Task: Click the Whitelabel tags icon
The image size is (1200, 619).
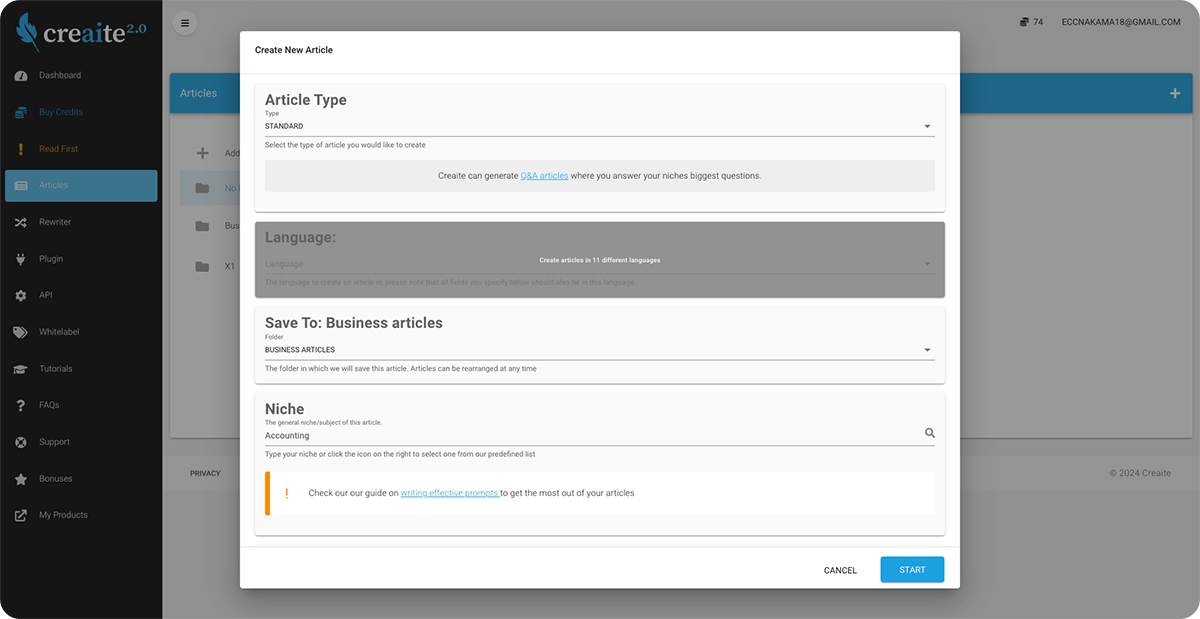Action: [20, 332]
